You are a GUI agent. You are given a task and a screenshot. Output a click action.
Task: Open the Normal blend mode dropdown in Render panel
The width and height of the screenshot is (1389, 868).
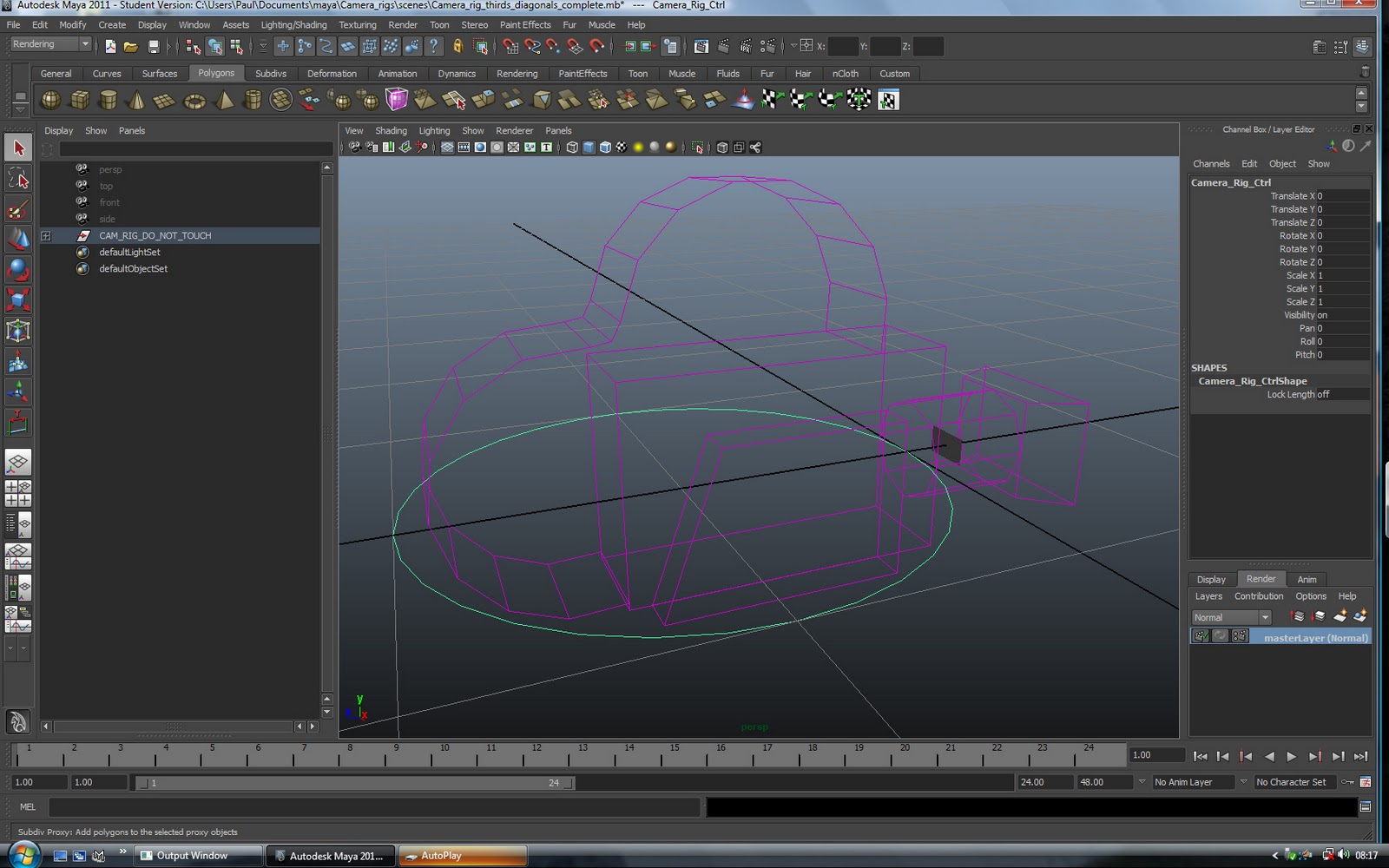tap(1264, 616)
